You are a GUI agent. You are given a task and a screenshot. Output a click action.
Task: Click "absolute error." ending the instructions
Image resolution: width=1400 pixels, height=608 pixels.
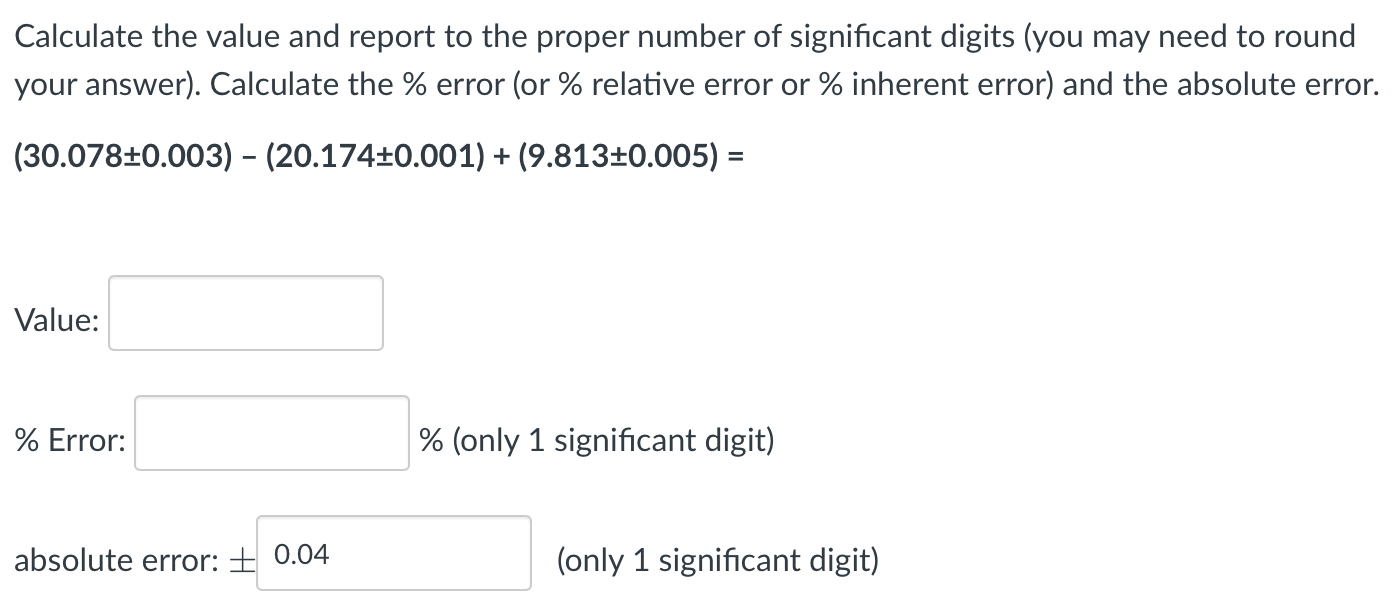click(1277, 85)
